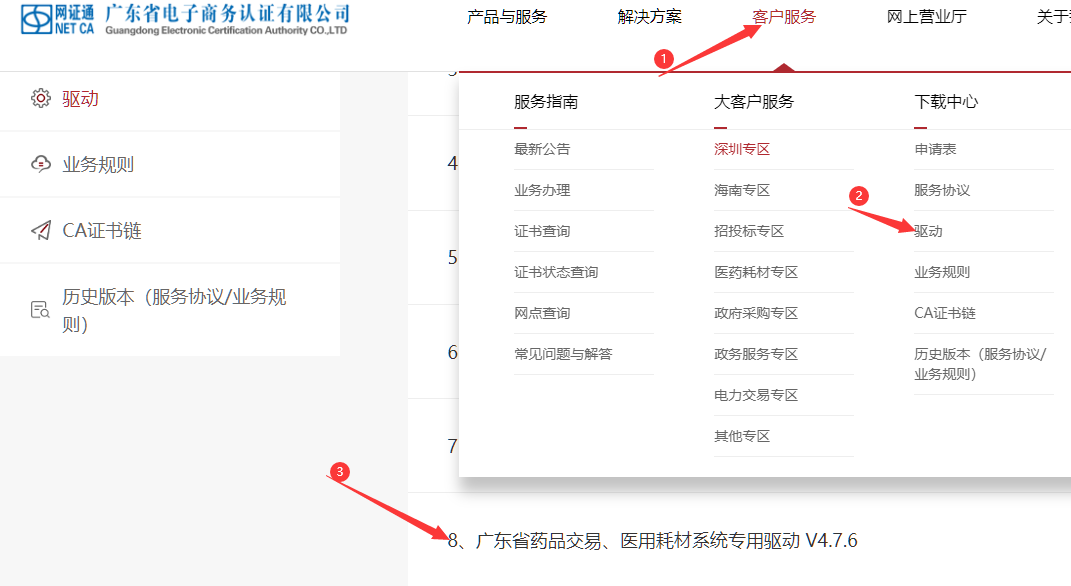The width and height of the screenshot is (1071, 586).
Task: Select 申请表 in 下载中心
Action: (x=935, y=149)
